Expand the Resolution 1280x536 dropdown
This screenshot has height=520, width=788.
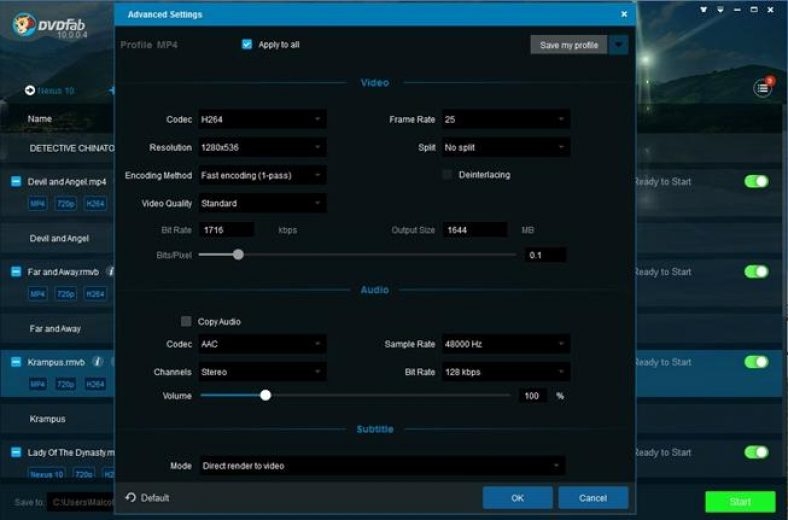[x=262, y=148]
